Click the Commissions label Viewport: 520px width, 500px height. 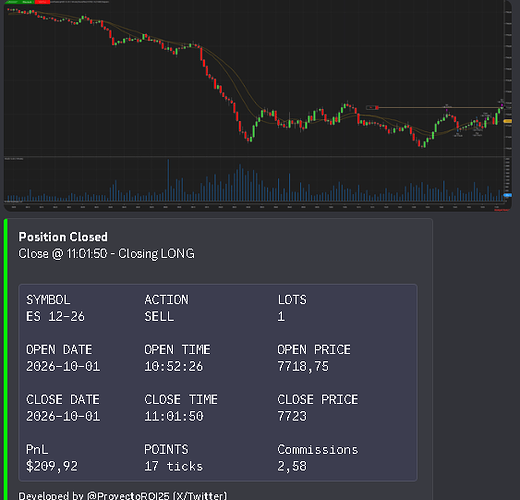point(318,449)
